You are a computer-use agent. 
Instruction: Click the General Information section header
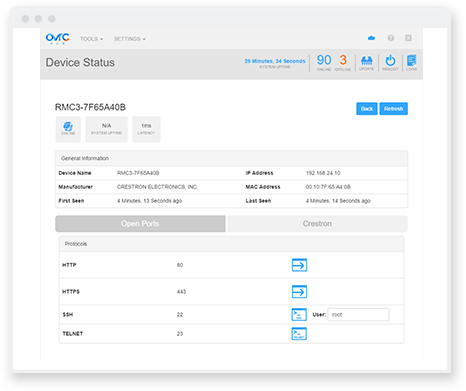pos(231,158)
